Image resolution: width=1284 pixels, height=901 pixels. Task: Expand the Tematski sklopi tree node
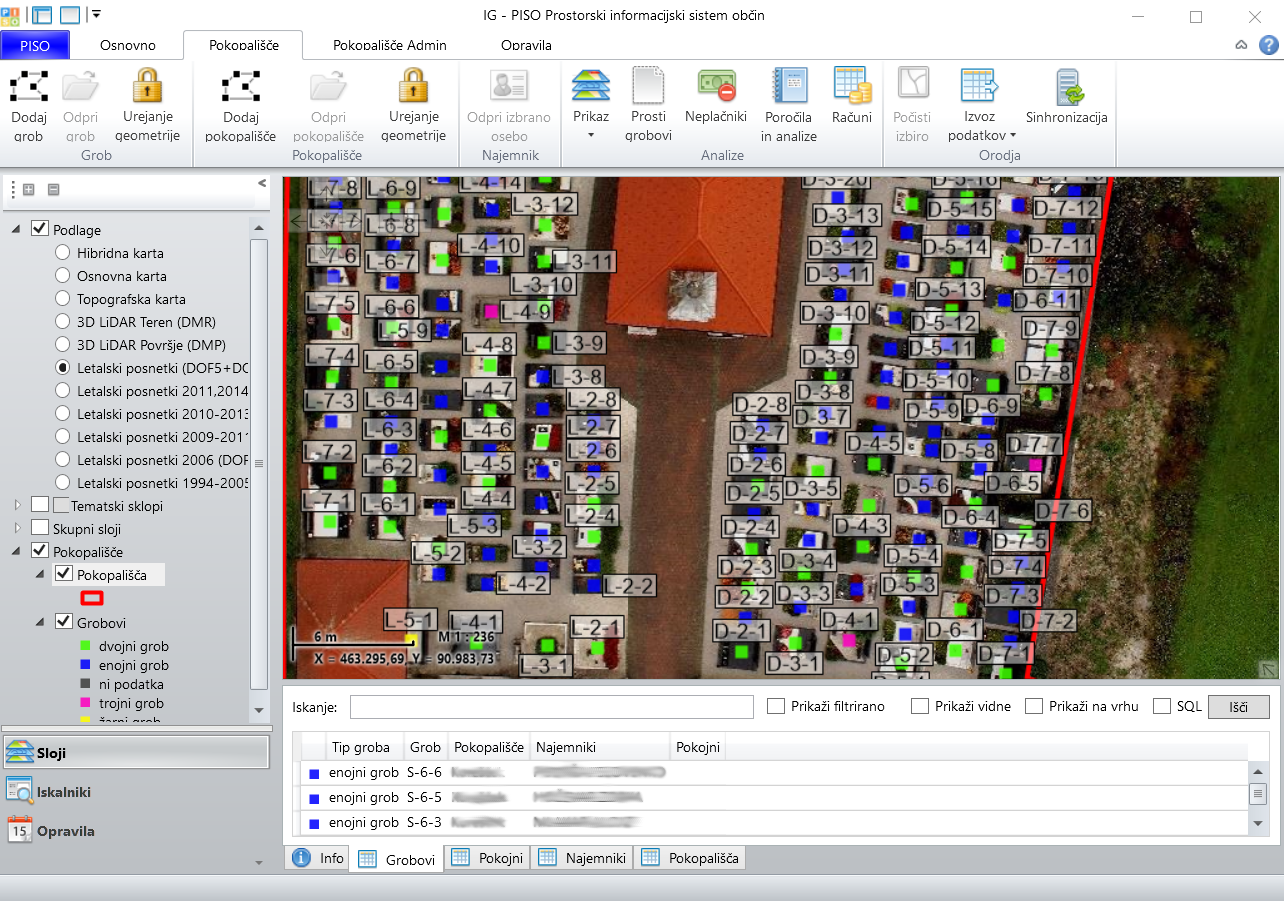click(x=17, y=506)
